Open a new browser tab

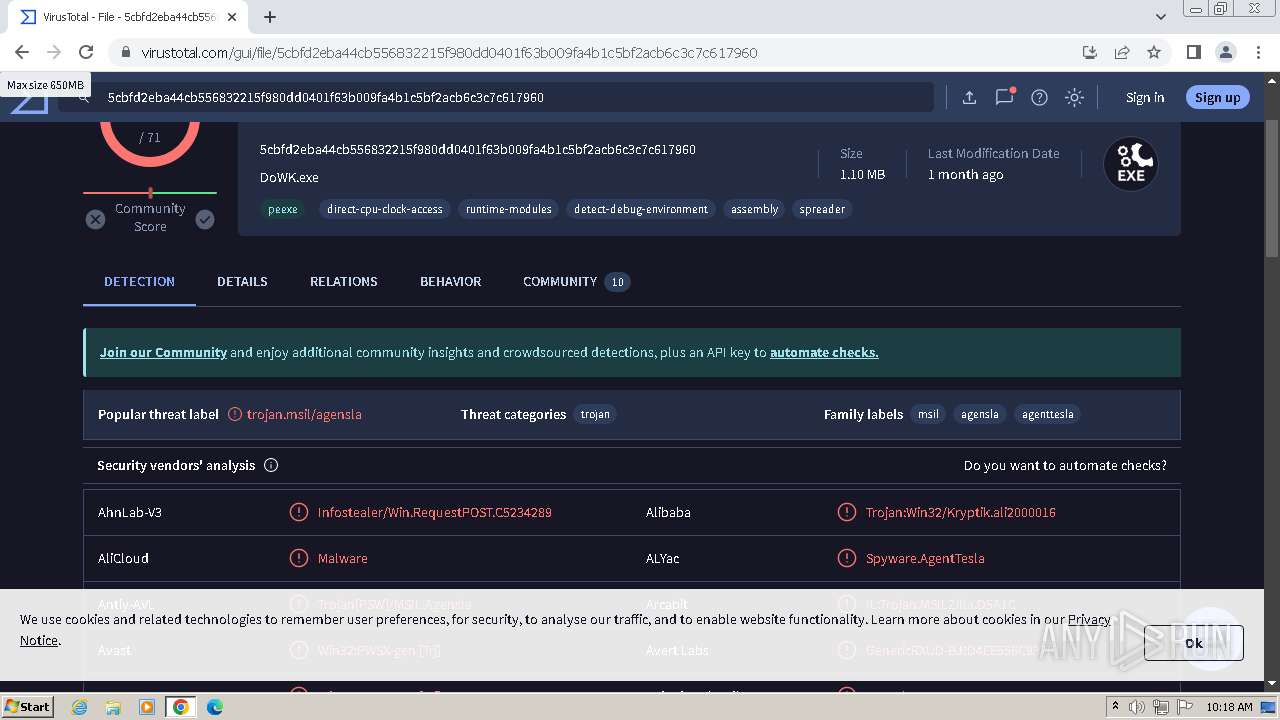pyautogui.click(x=270, y=17)
